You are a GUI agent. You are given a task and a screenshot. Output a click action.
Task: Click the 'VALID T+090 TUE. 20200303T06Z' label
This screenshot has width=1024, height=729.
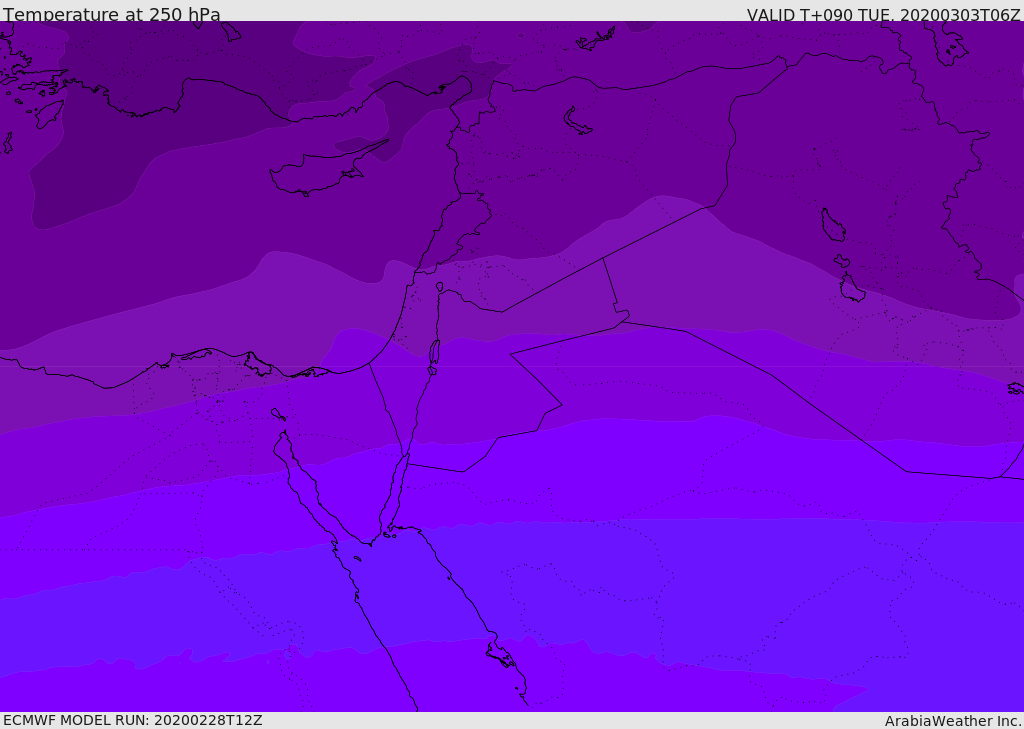click(884, 14)
